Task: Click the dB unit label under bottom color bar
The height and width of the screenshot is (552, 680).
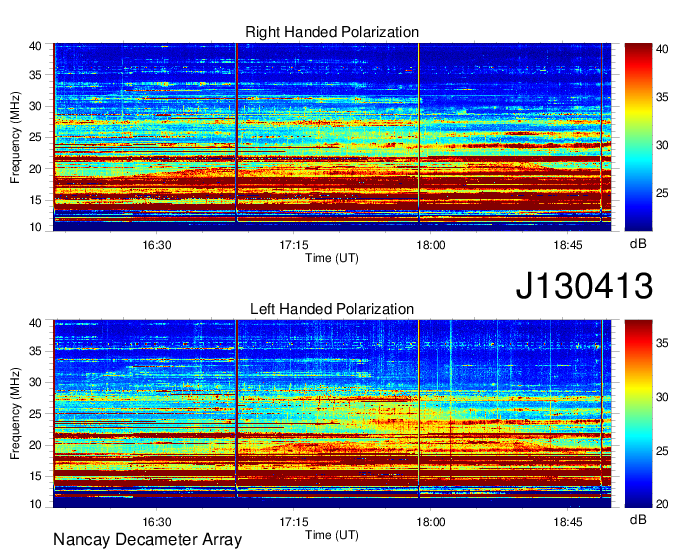Action: [x=638, y=520]
